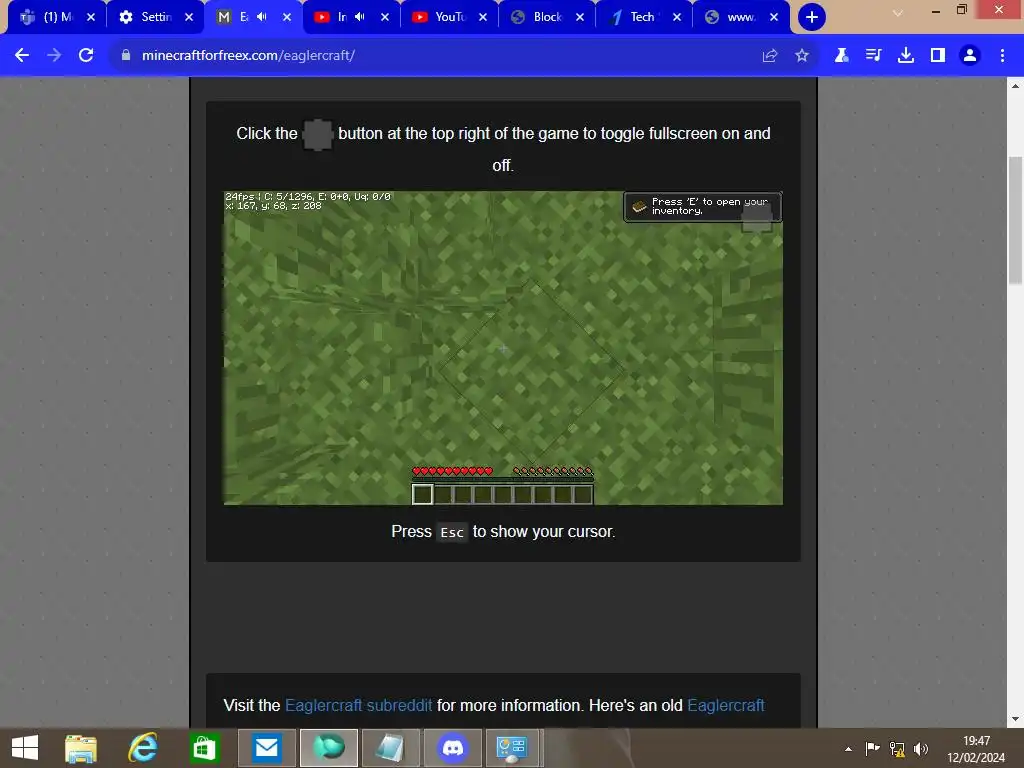Open the Windows Store taskbar icon
Image resolution: width=1024 pixels, height=768 pixels.
(x=204, y=748)
